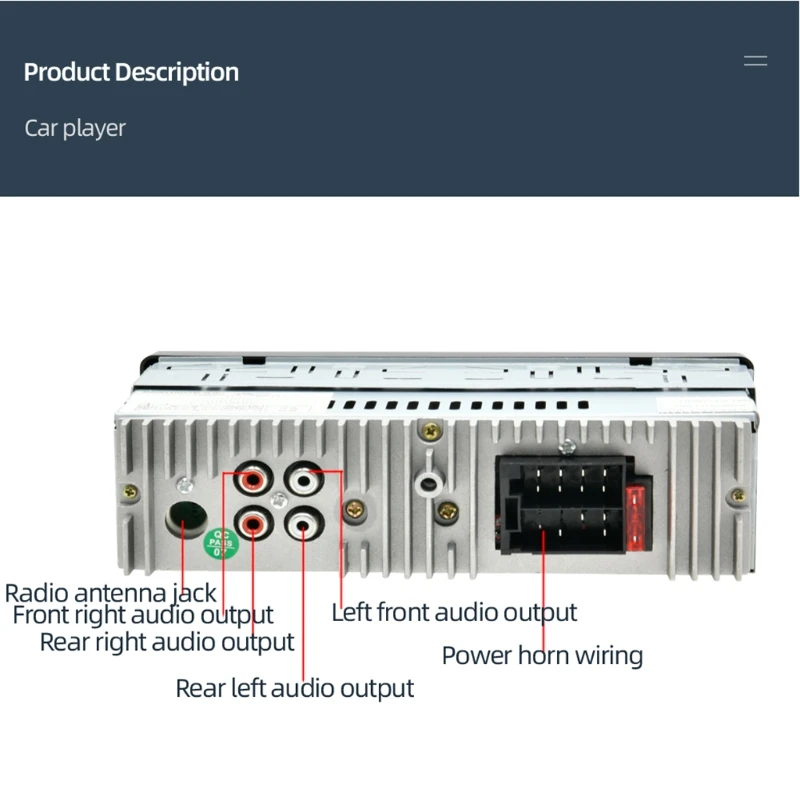Click the Front right audio output label

pyautogui.click(x=143, y=615)
